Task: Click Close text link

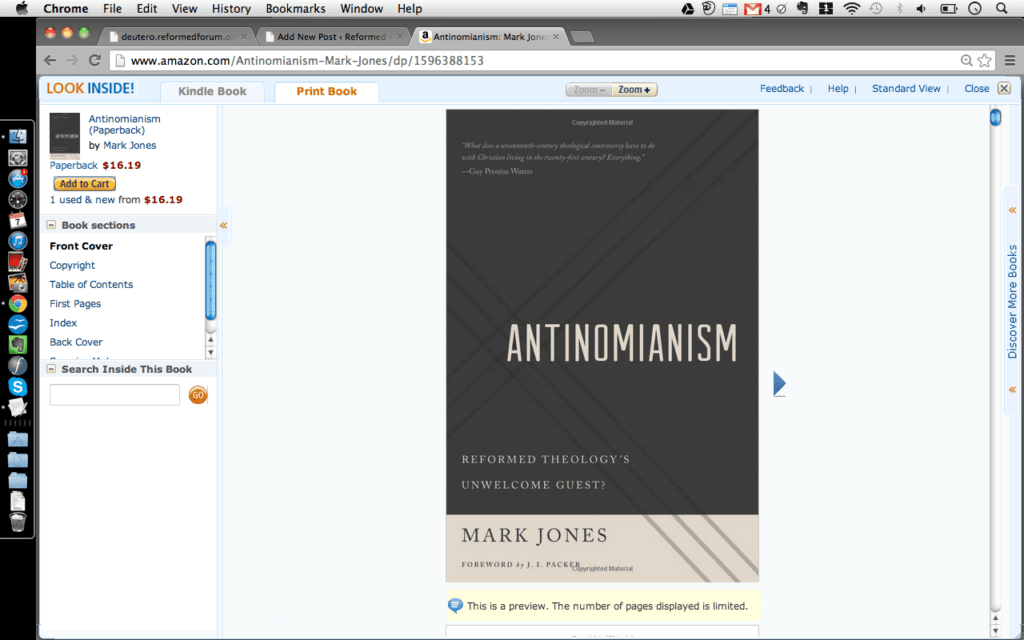Action: point(976,88)
